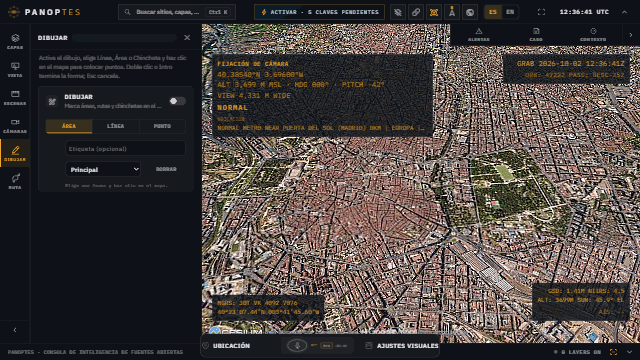This screenshot has width=640, height=360.
Task: Click the person marker icon in toolbar
Action: pyautogui.click(x=452, y=12)
